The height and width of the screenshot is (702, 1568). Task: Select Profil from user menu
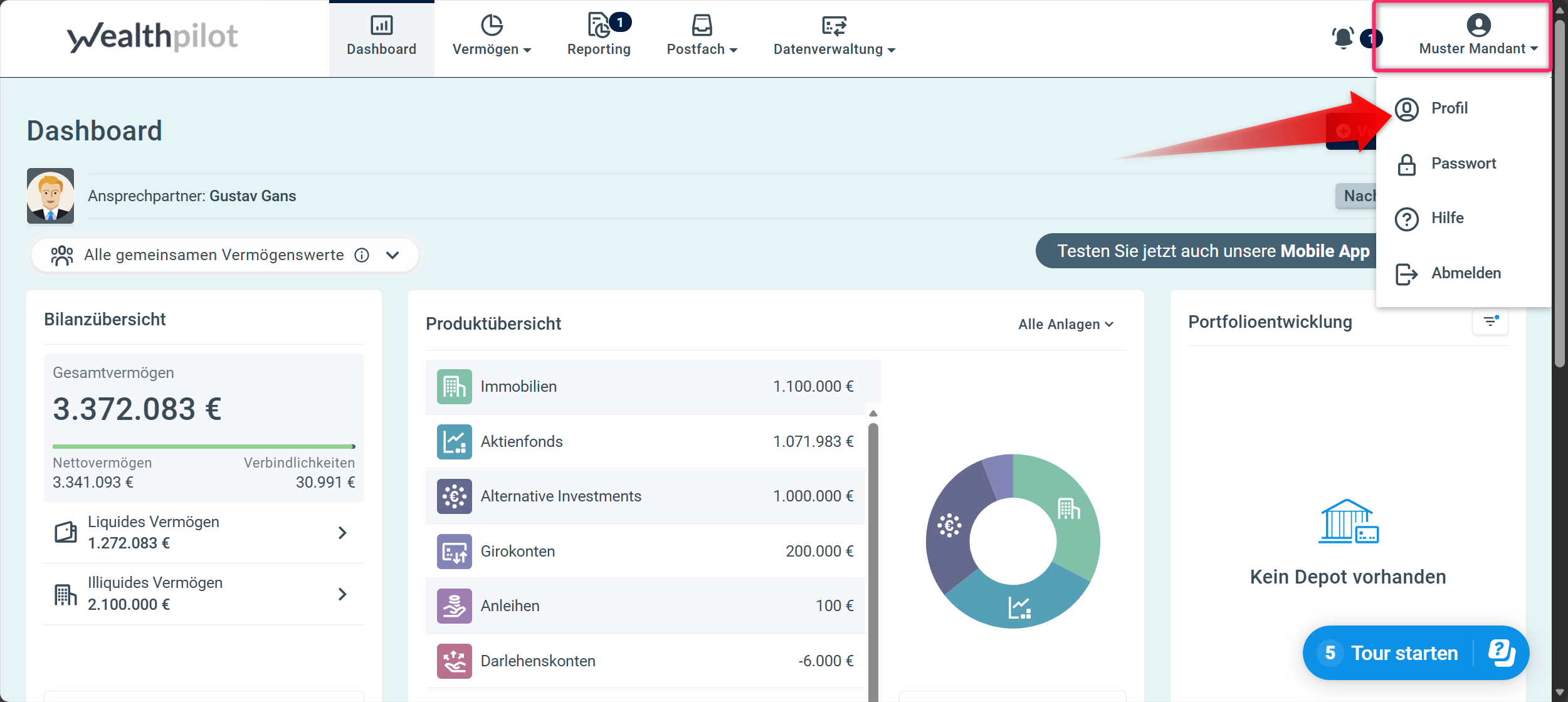tap(1448, 108)
